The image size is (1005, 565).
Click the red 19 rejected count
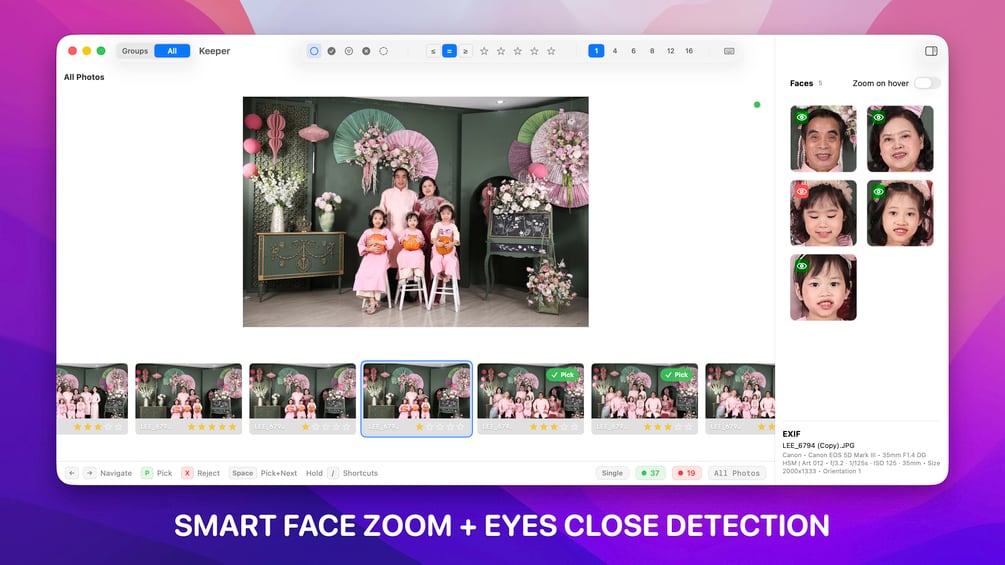(x=686, y=473)
